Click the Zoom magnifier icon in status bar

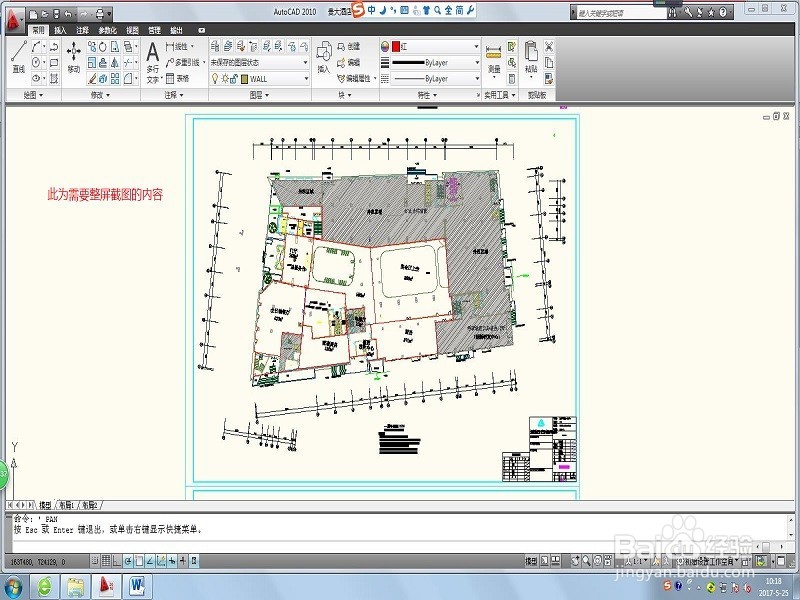coord(586,561)
